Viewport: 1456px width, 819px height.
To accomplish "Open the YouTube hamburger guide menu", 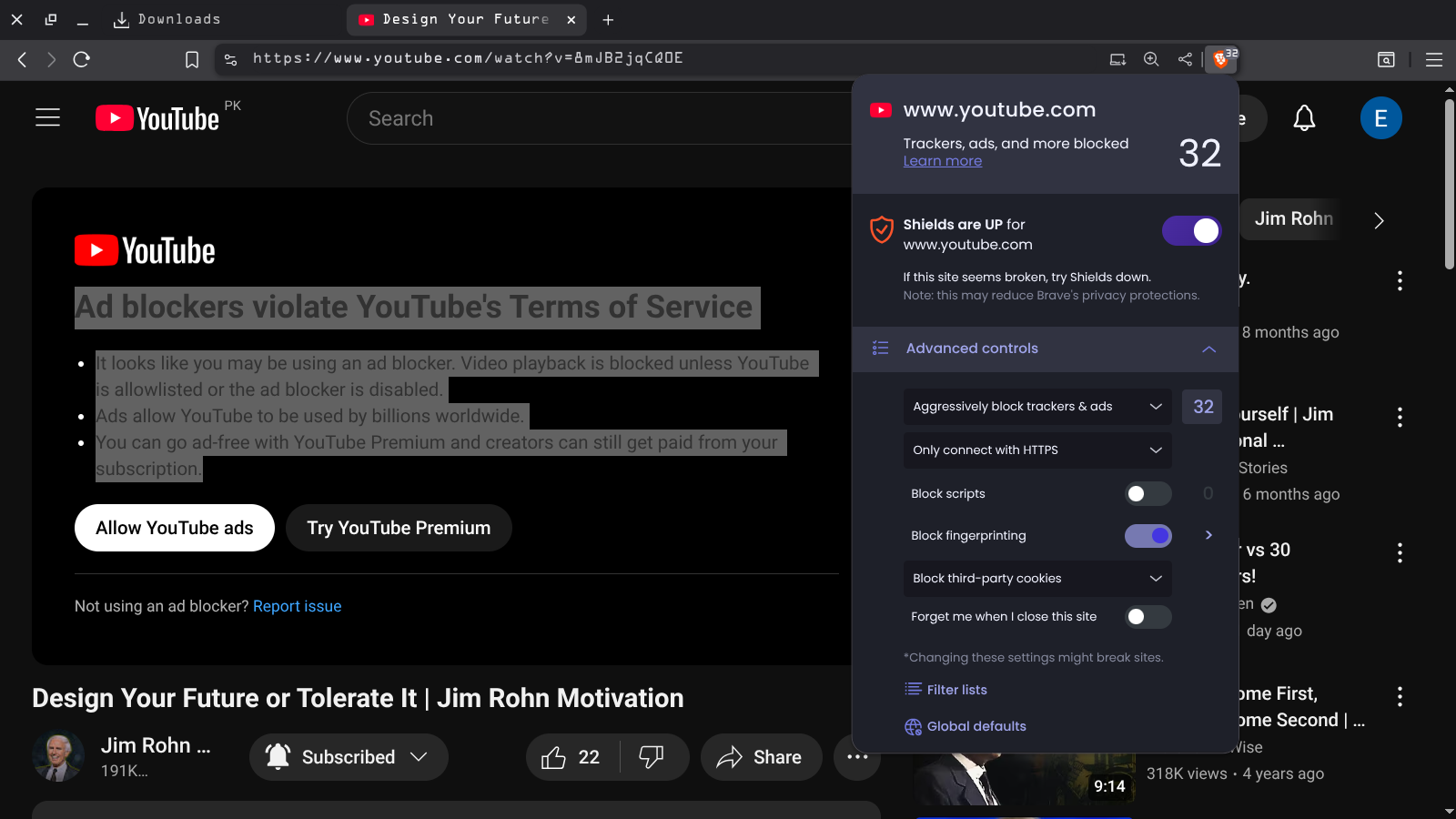I will click(x=47, y=118).
